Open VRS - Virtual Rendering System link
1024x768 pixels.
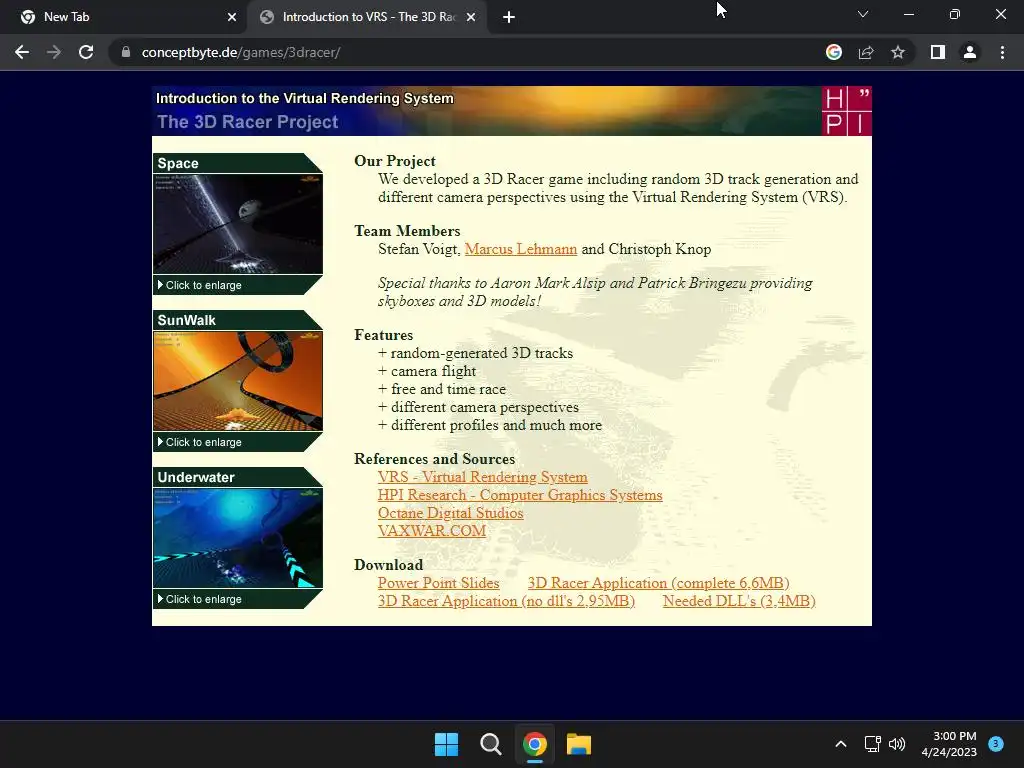pyautogui.click(x=483, y=477)
